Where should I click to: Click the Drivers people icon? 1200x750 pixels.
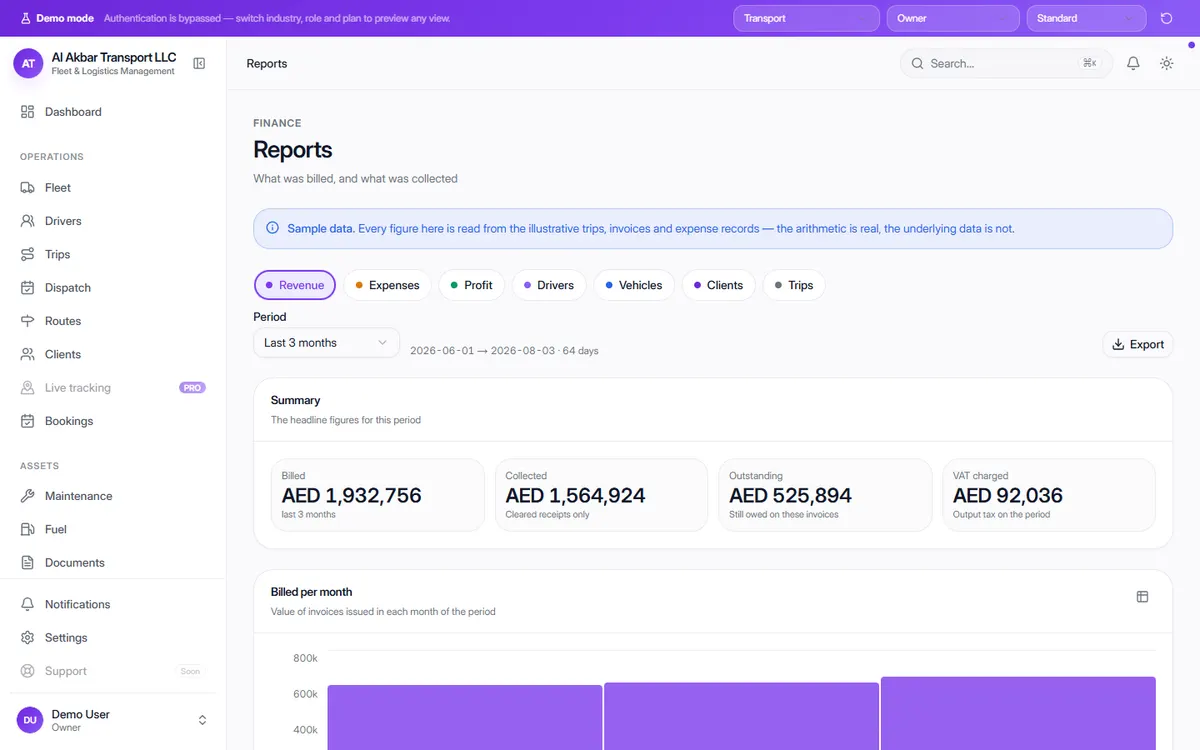28,221
